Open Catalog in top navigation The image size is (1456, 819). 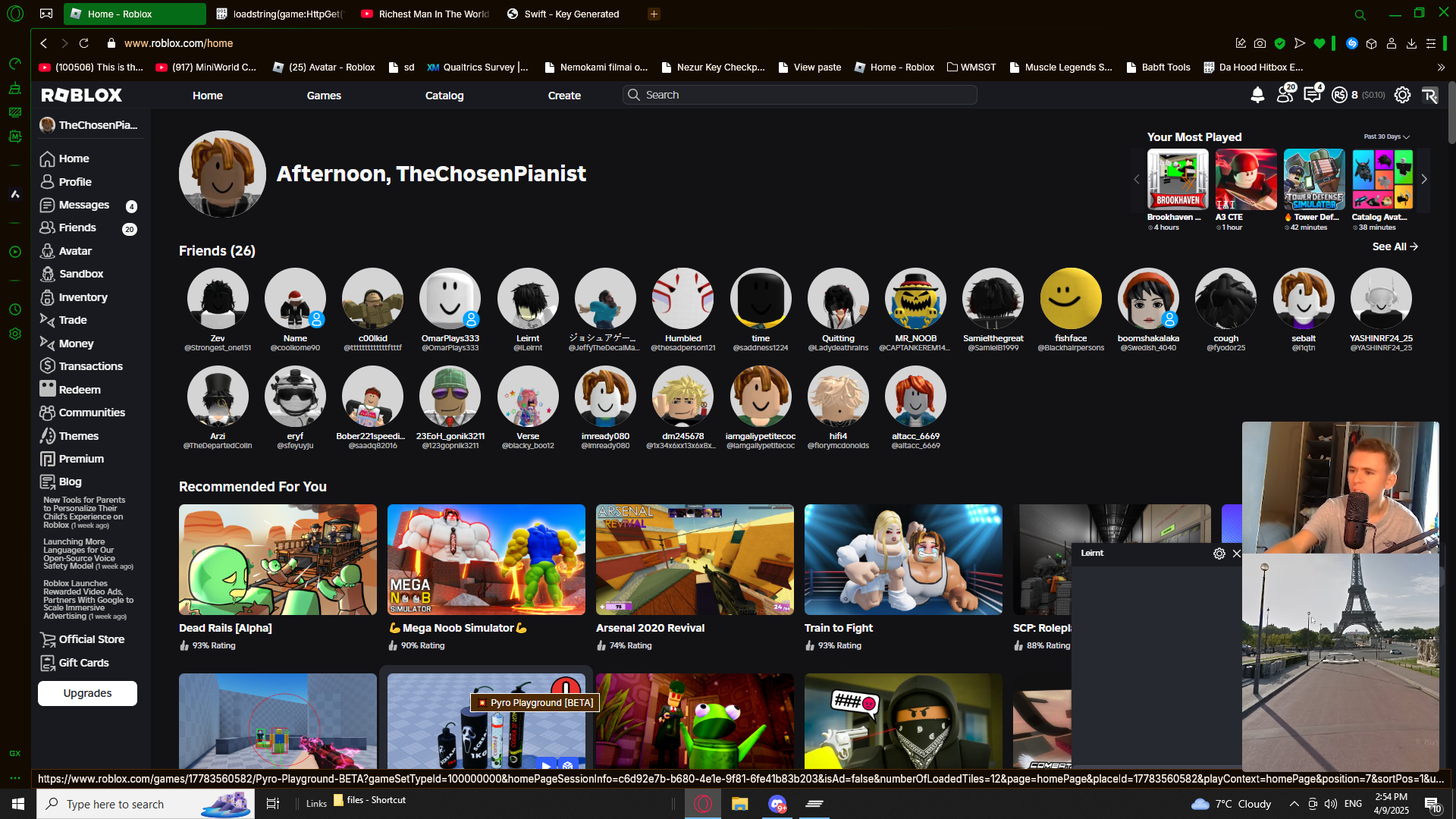coord(444,96)
